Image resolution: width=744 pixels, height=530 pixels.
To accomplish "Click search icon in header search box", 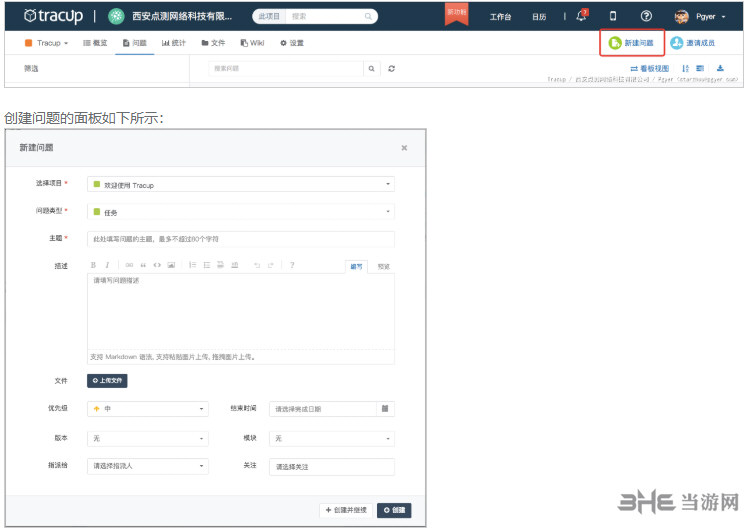I will (x=368, y=17).
